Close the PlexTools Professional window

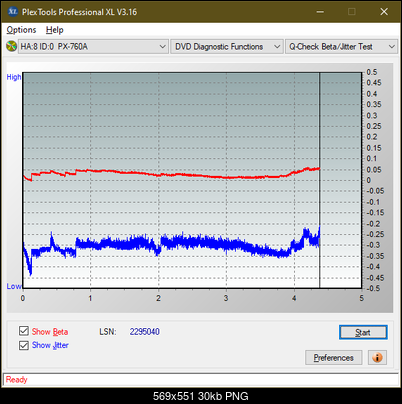tap(384, 12)
